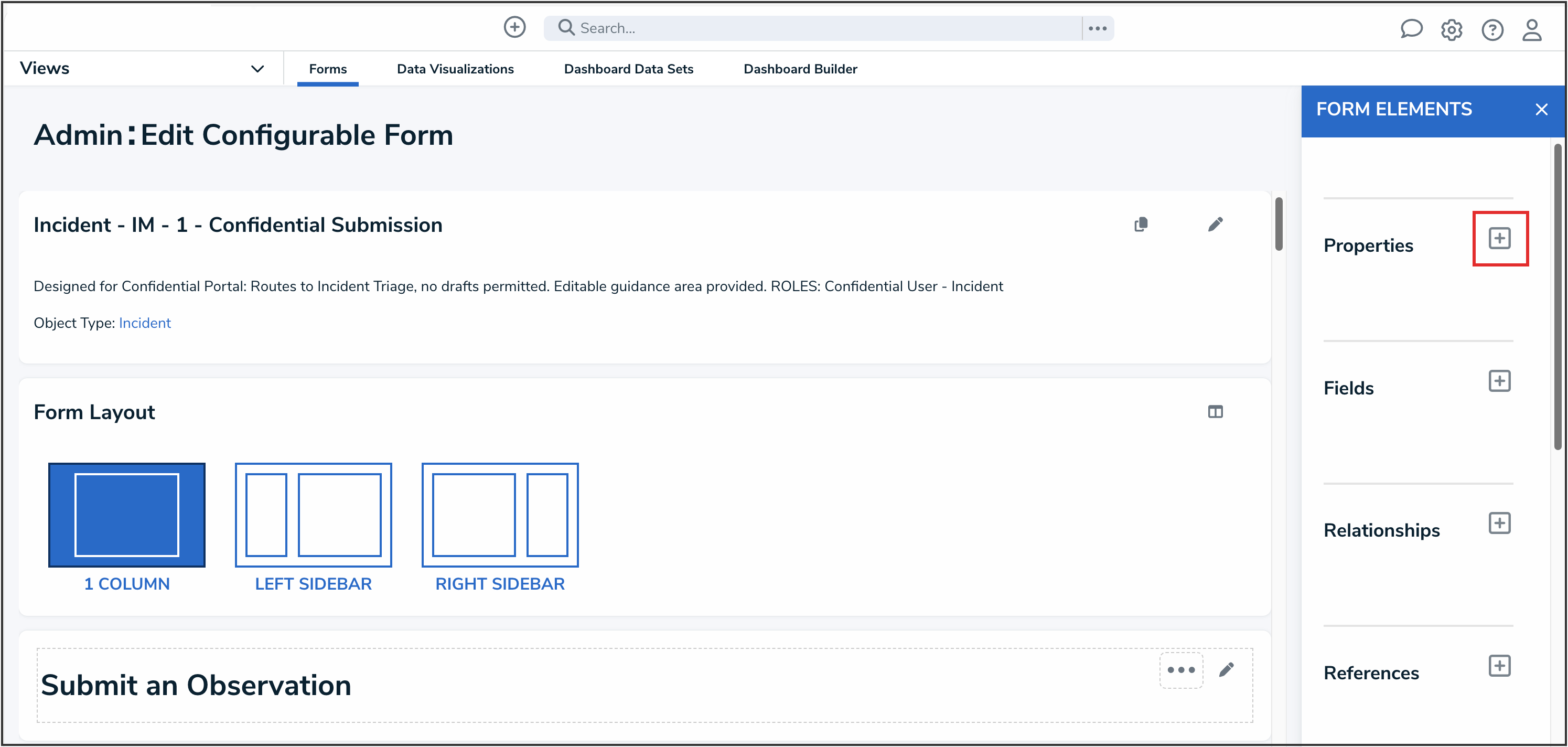Click the duplicate form copy icon
Image resolution: width=1568 pixels, height=747 pixels.
(1141, 225)
